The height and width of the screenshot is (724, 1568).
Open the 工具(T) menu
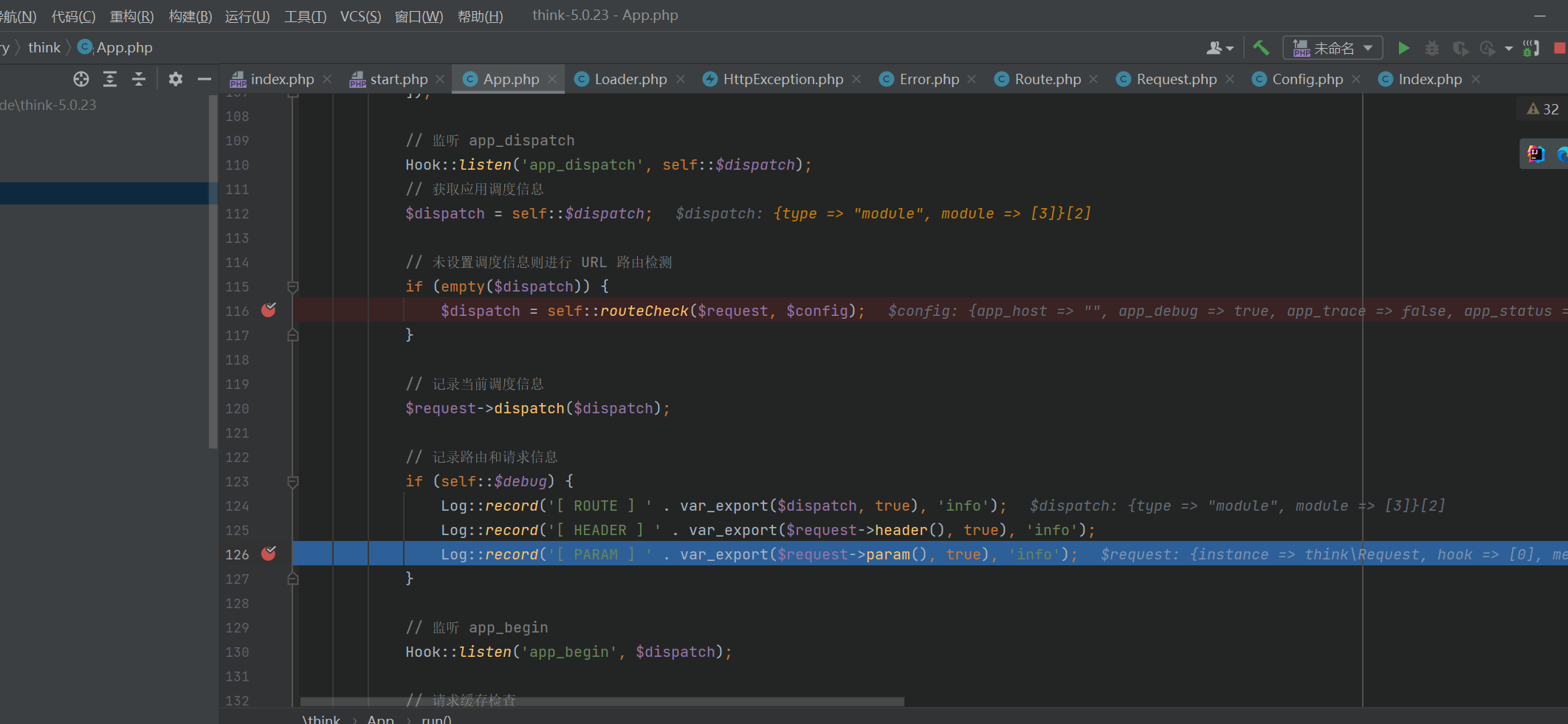tap(306, 16)
